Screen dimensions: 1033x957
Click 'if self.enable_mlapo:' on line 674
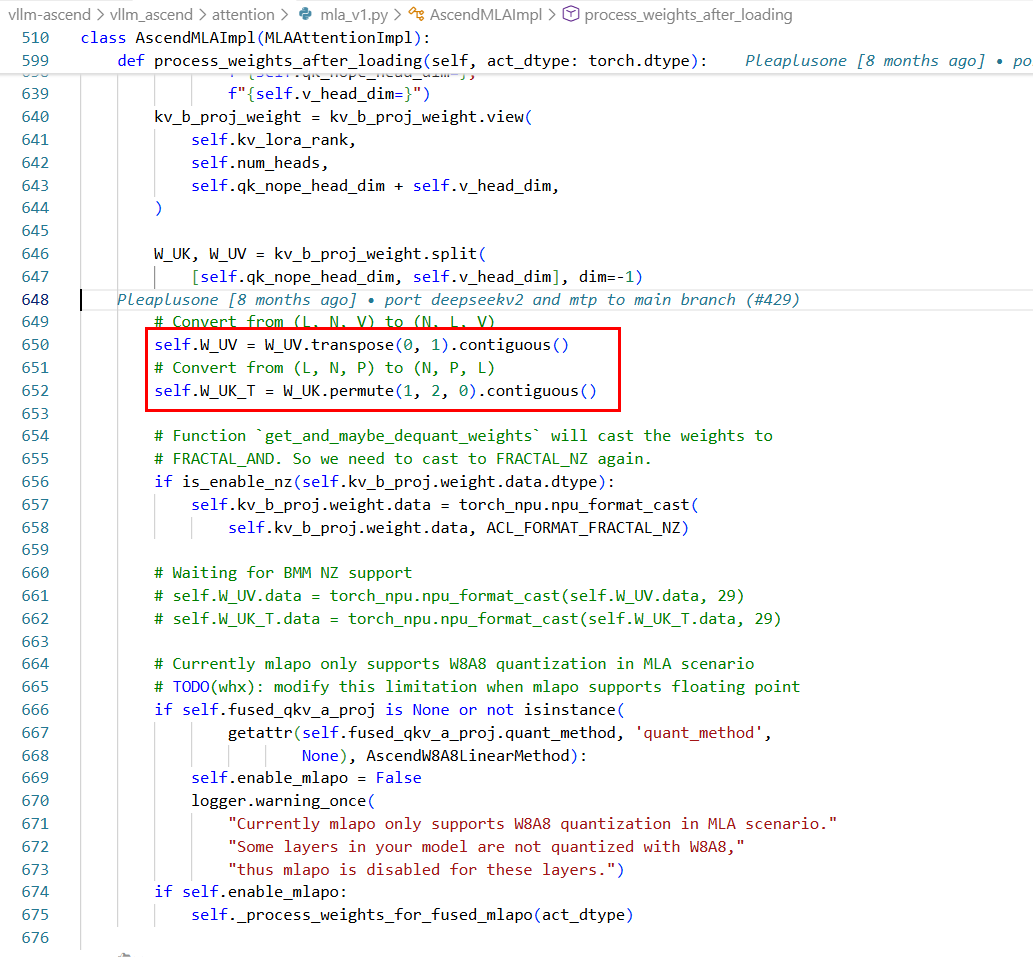pyautogui.click(x=250, y=892)
